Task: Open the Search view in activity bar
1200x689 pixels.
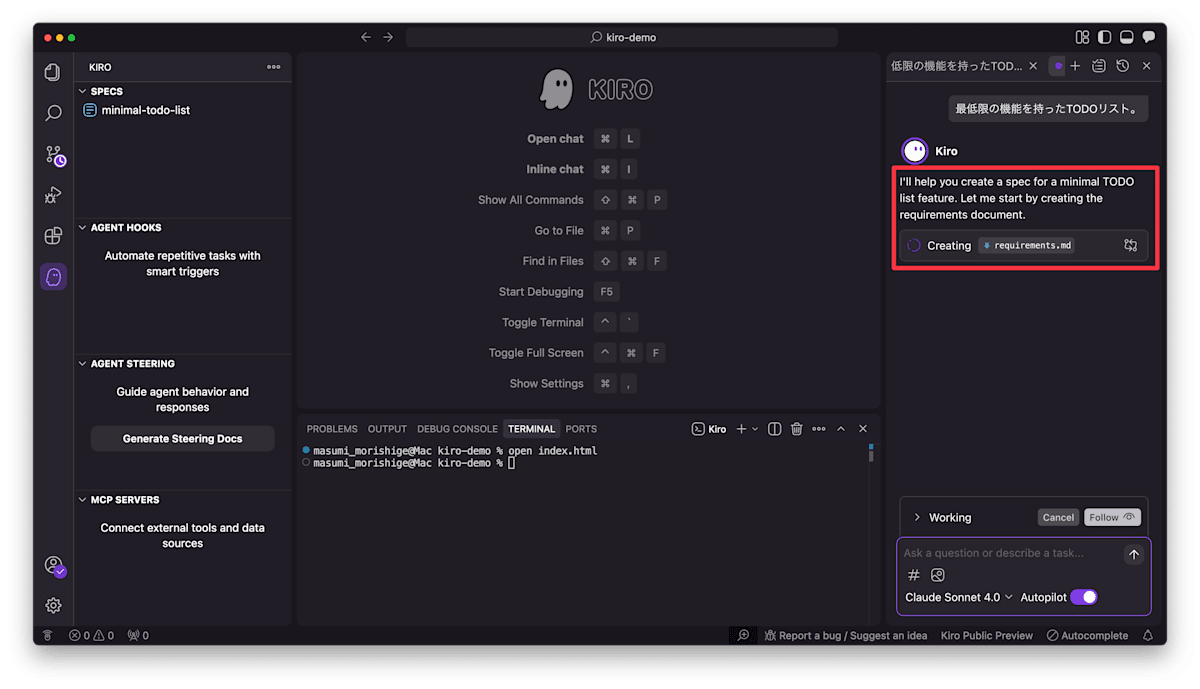Action: point(53,113)
